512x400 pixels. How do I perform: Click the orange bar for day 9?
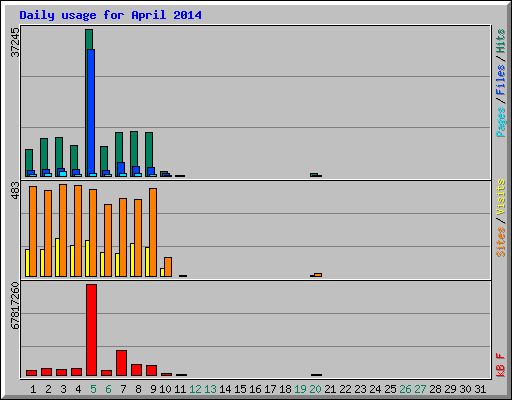pyautogui.click(x=153, y=232)
